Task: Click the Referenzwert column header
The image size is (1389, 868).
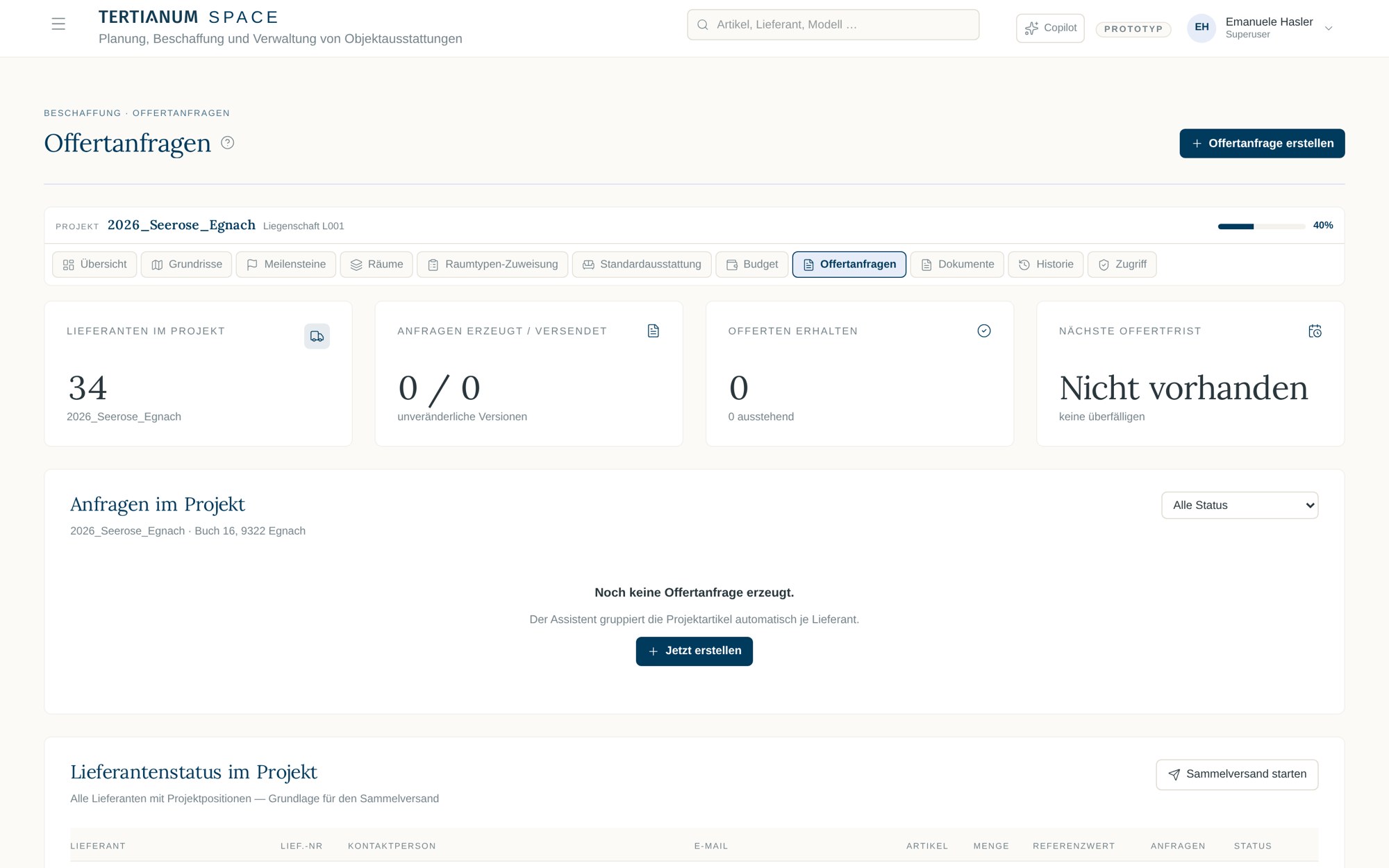Action: 1074,846
